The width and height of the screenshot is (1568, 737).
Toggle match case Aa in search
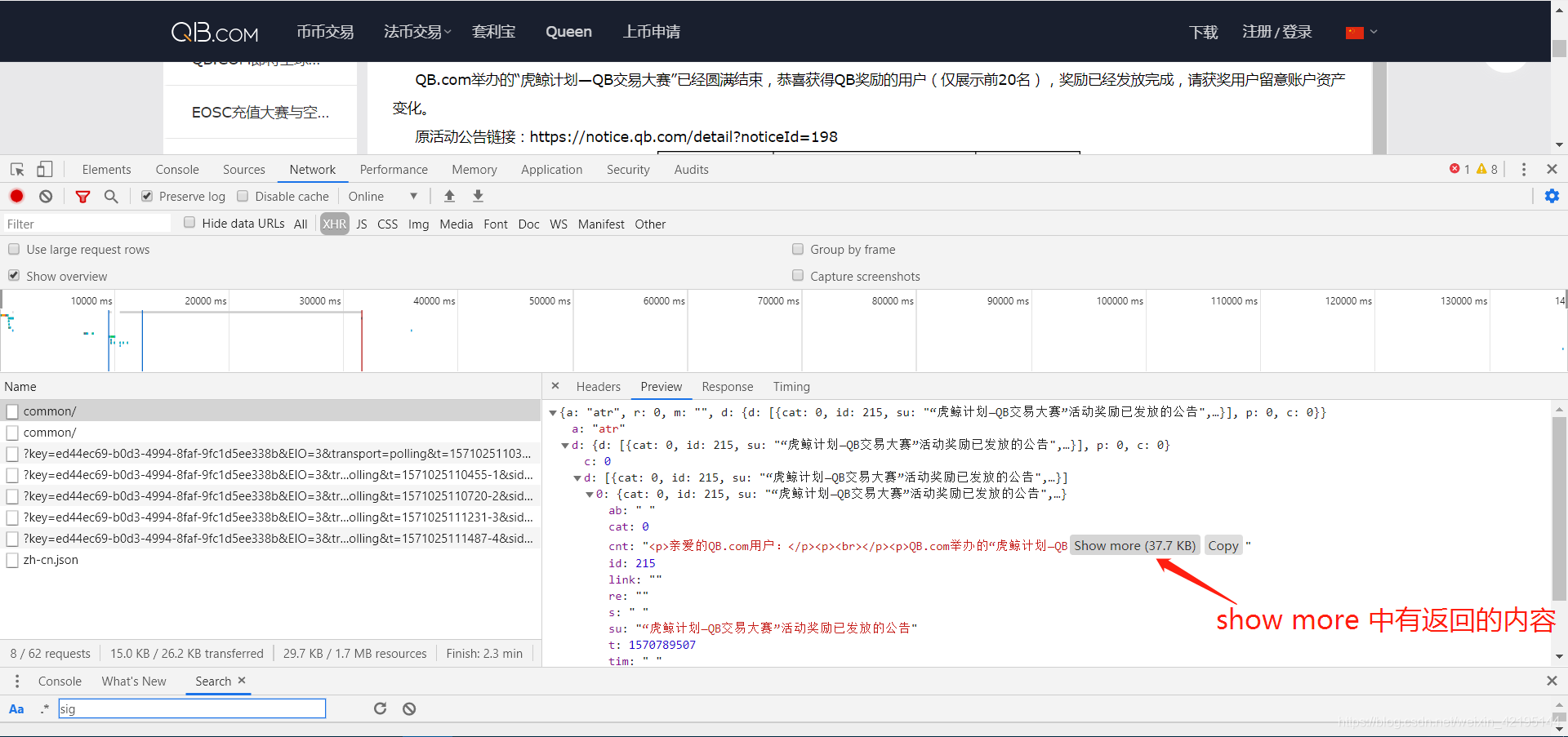point(16,708)
